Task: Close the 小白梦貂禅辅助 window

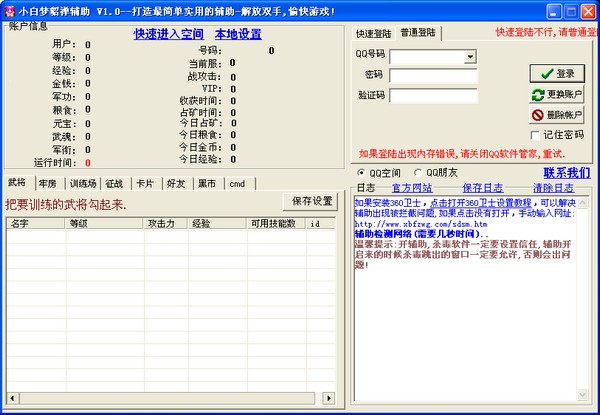Action: click(589, 11)
